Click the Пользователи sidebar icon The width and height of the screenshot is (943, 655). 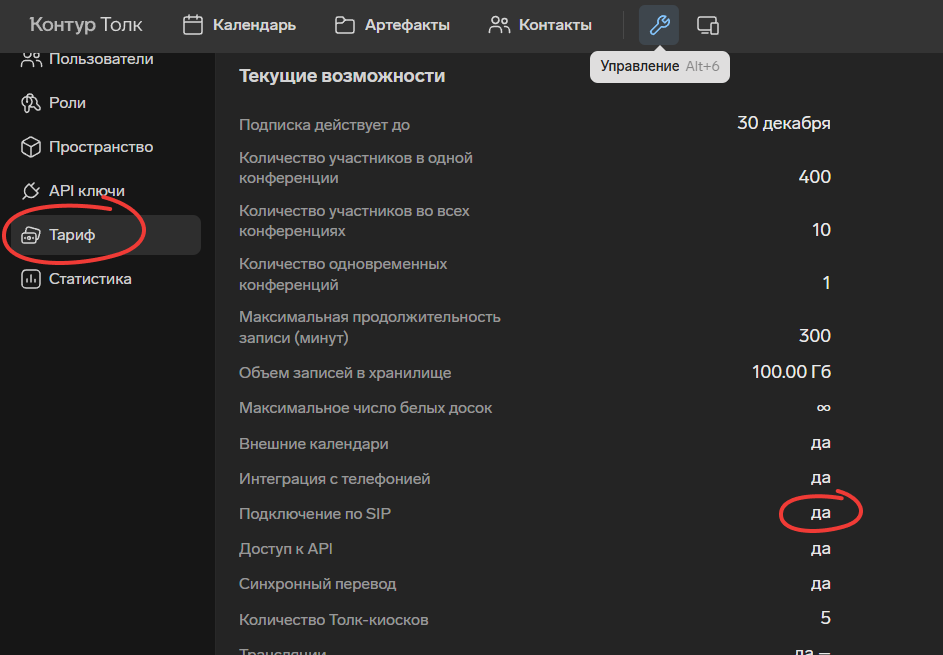tap(31, 59)
